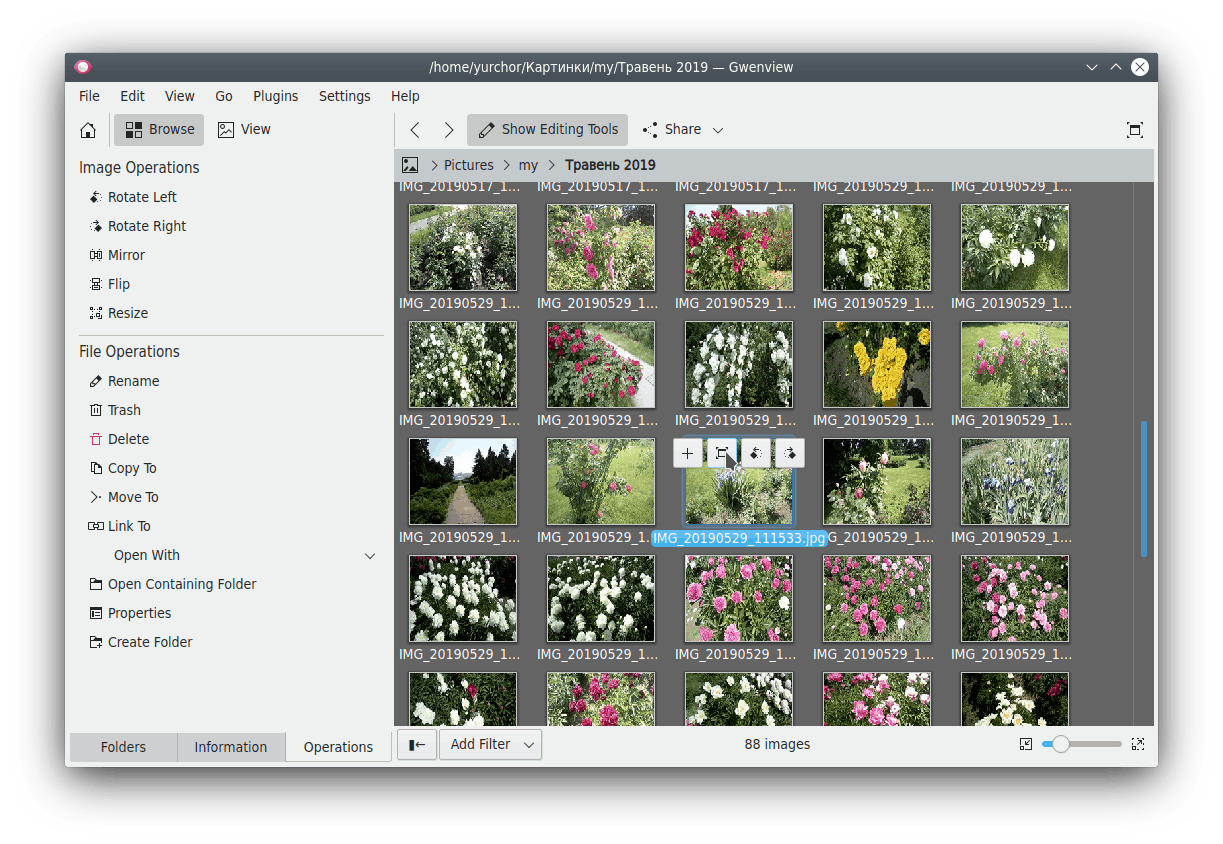
Task: Rename the selected file
Action: (x=124, y=381)
